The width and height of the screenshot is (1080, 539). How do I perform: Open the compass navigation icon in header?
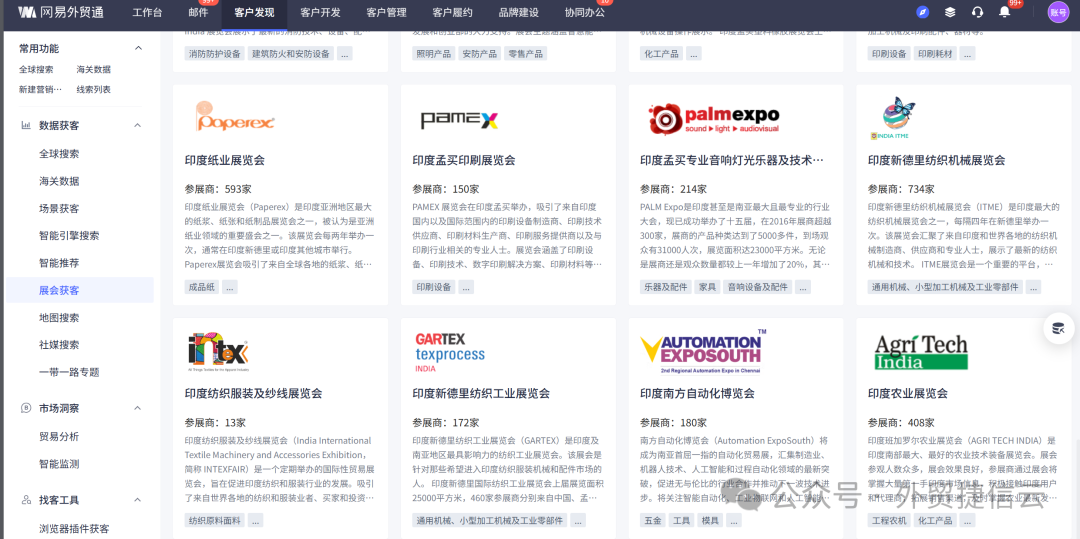(x=923, y=12)
